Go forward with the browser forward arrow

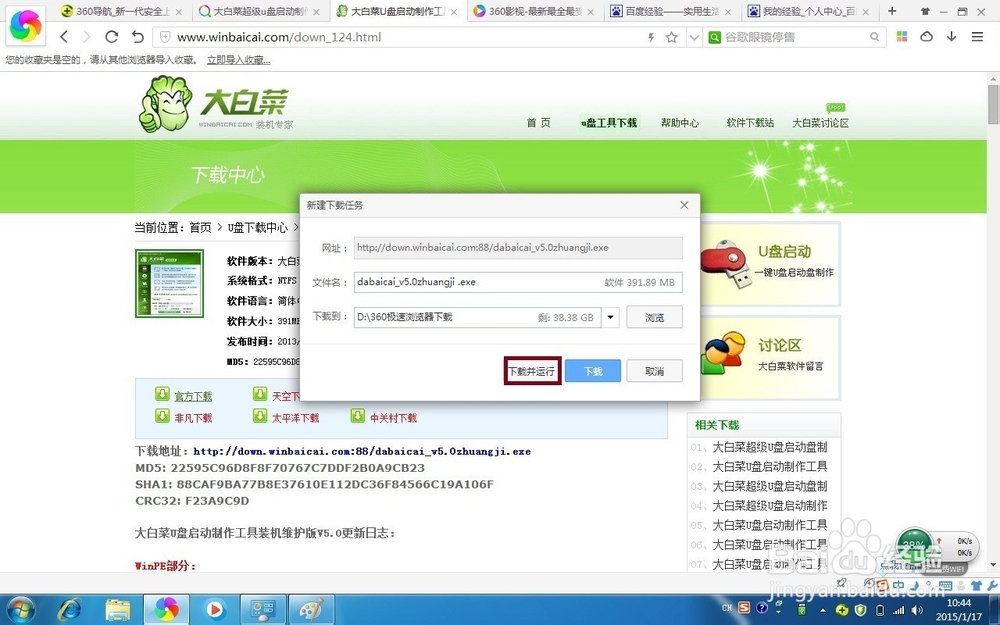click(87, 37)
